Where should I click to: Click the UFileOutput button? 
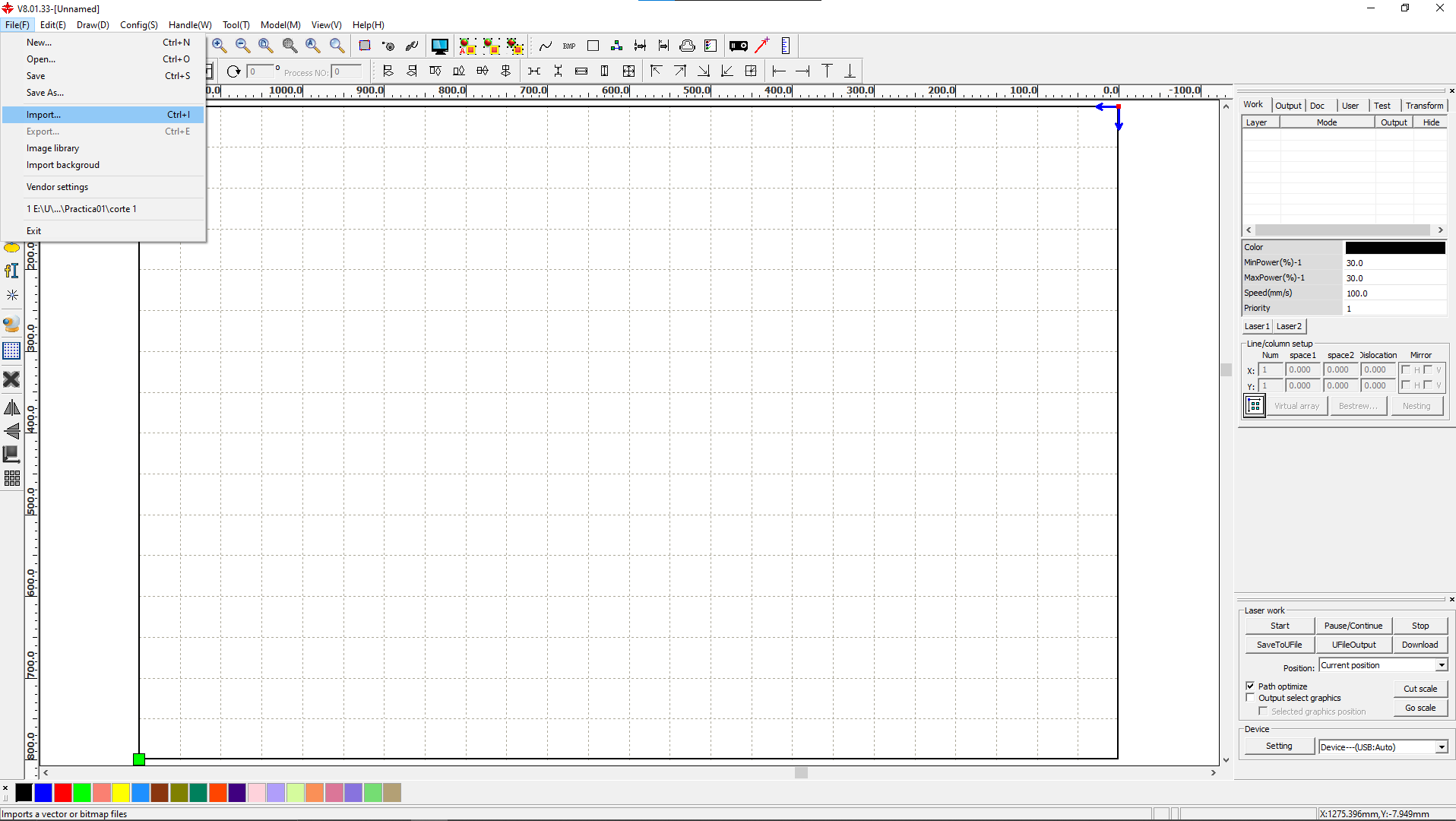(1353, 645)
